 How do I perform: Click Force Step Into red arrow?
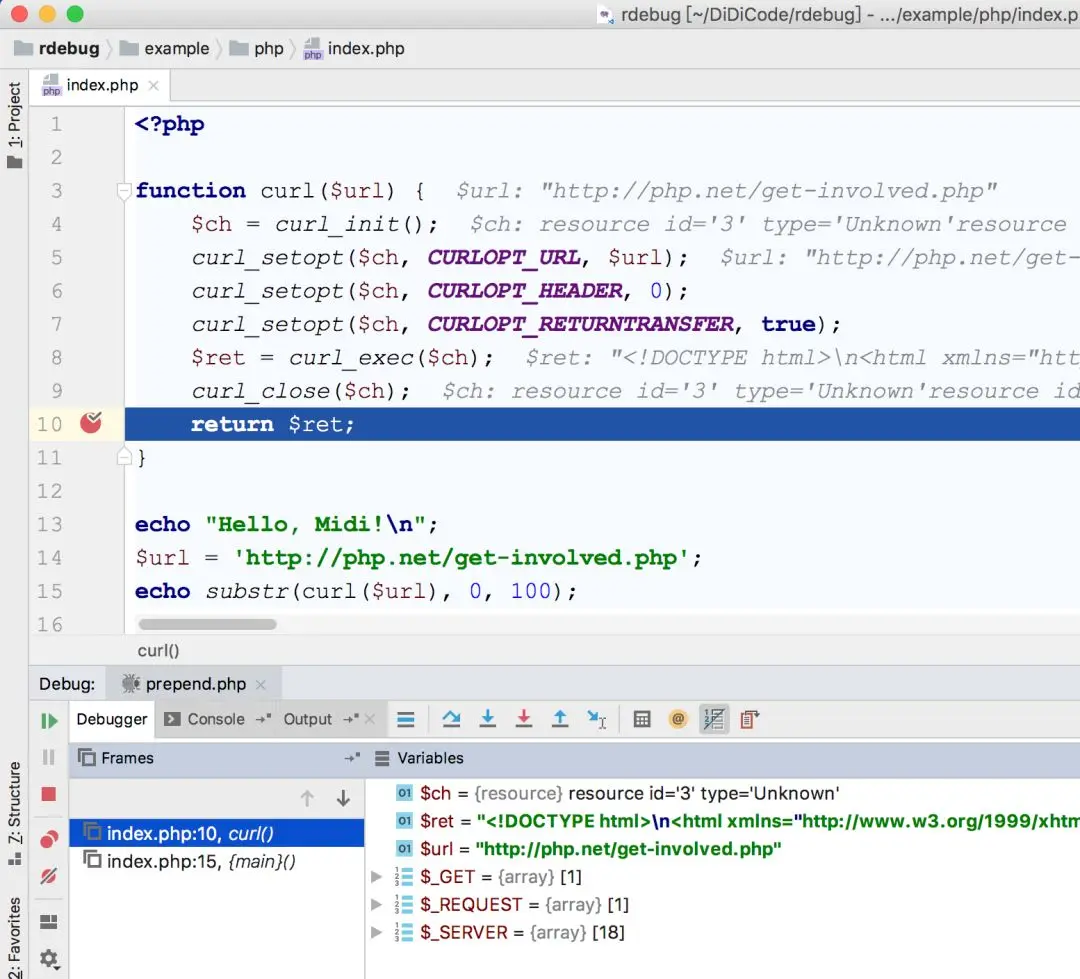[x=523, y=719]
